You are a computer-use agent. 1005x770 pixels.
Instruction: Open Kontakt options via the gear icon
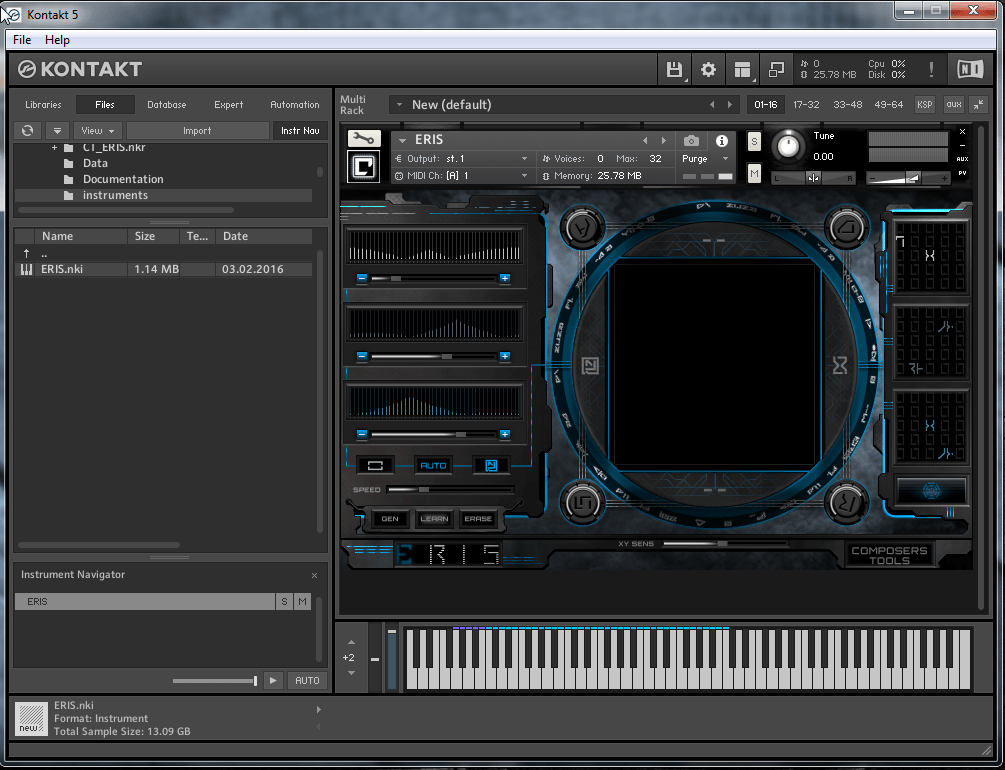(x=708, y=69)
